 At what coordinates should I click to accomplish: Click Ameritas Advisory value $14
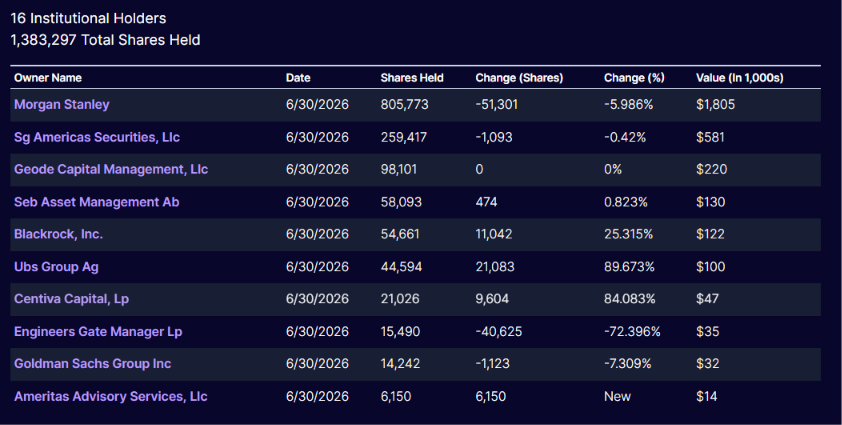coord(707,397)
